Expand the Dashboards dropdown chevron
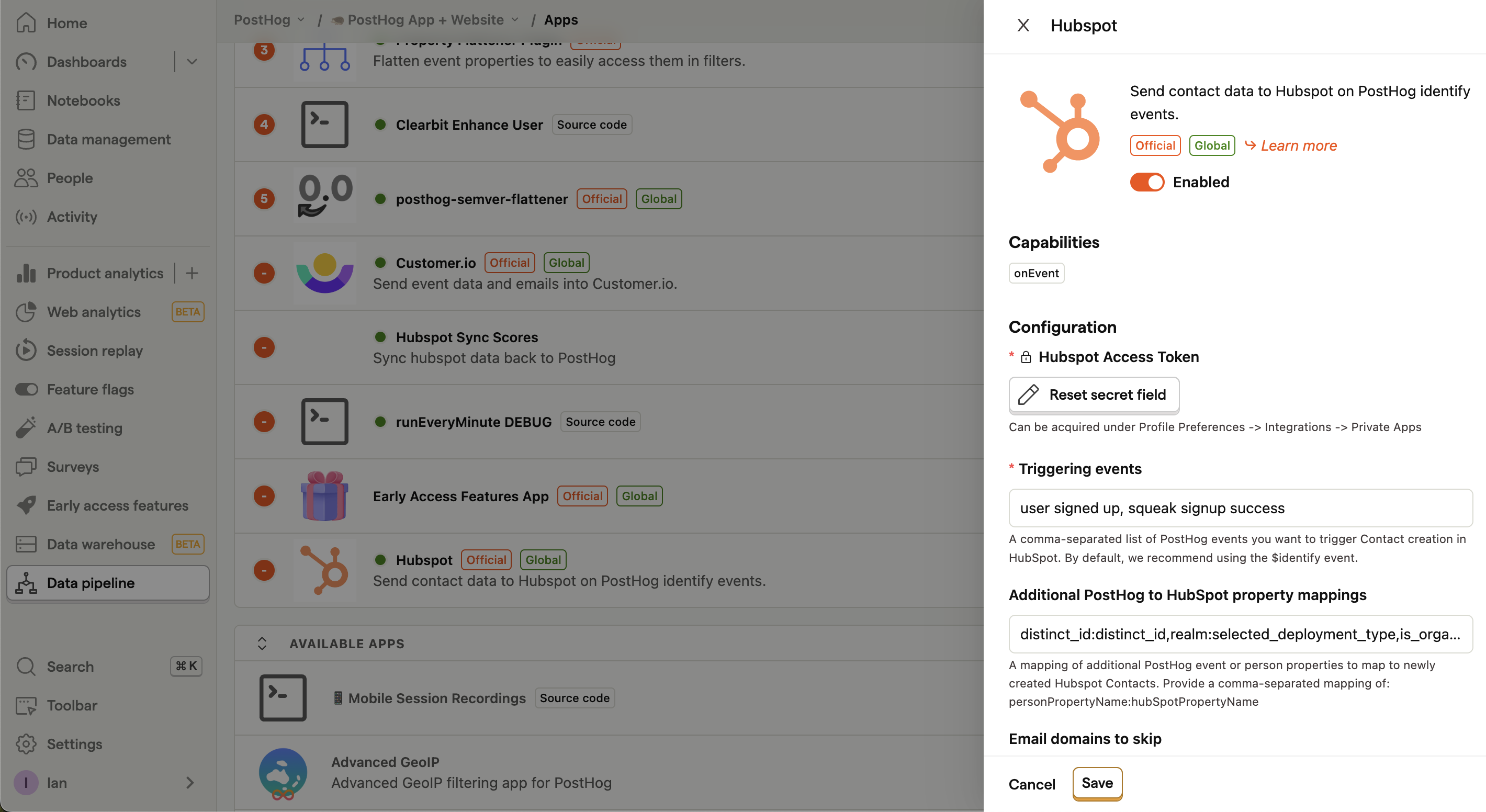Screen dimensions: 1486x812 (x=192, y=62)
